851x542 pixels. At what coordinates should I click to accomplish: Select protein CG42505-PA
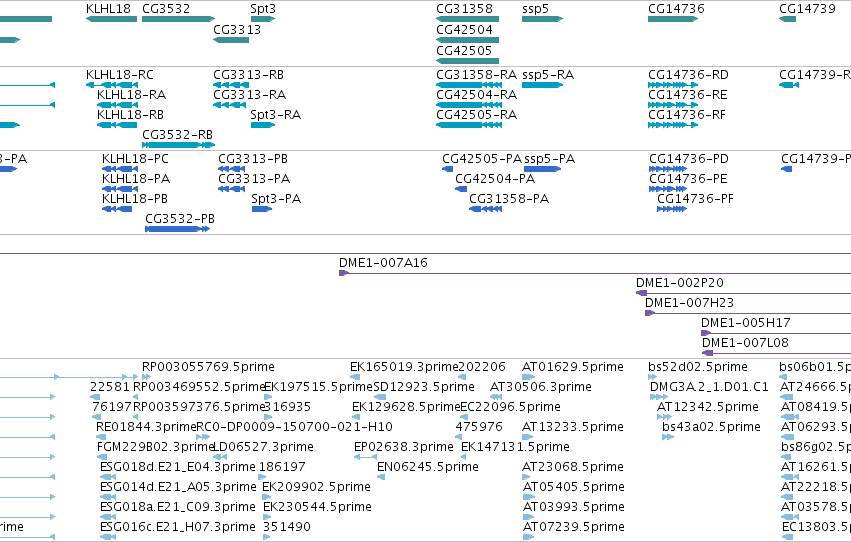pyautogui.click(x=447, y=169)
